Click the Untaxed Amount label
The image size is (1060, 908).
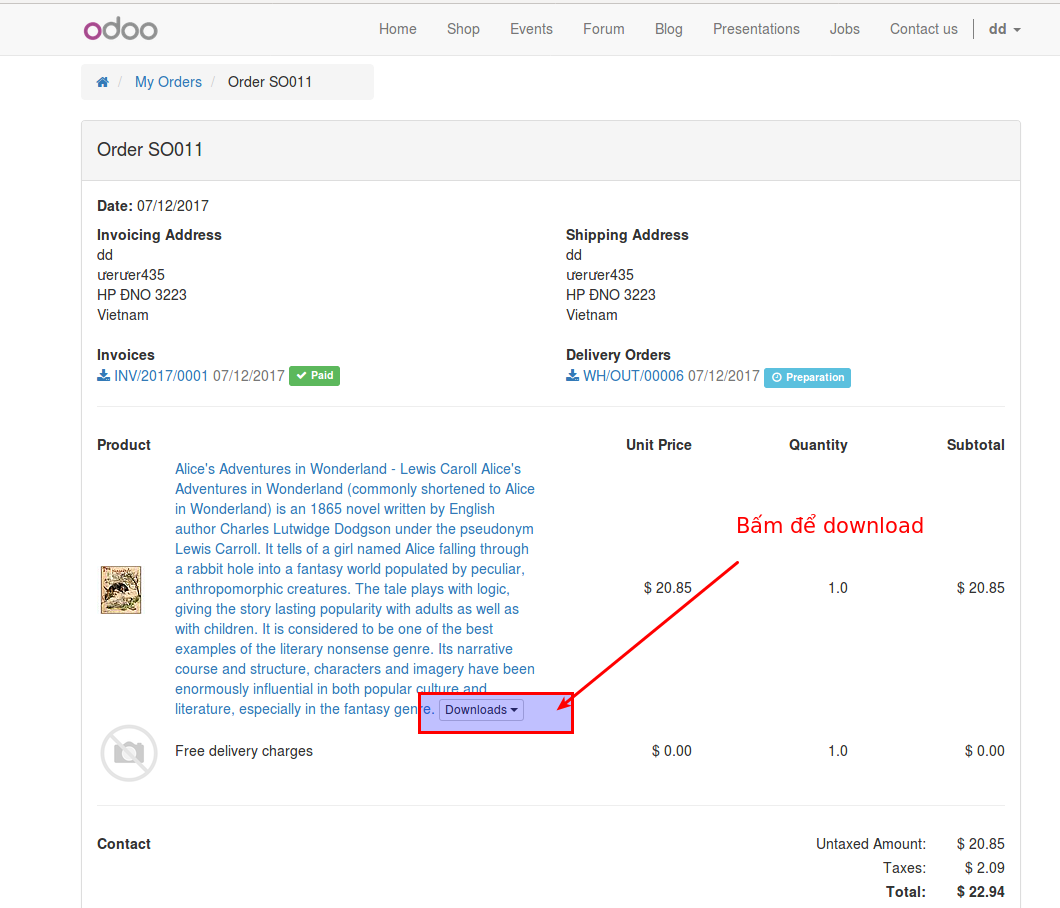(x=871, y=844)
